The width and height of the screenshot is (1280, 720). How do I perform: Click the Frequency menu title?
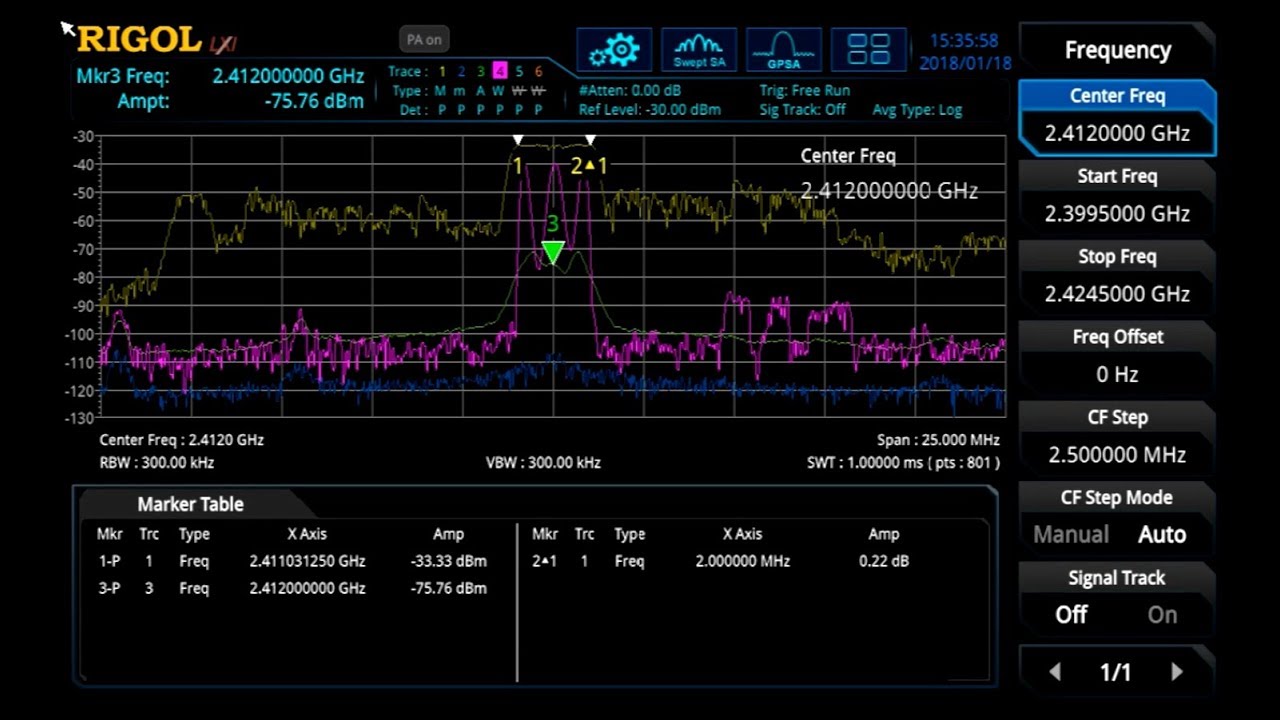[x=1117, y=50]
